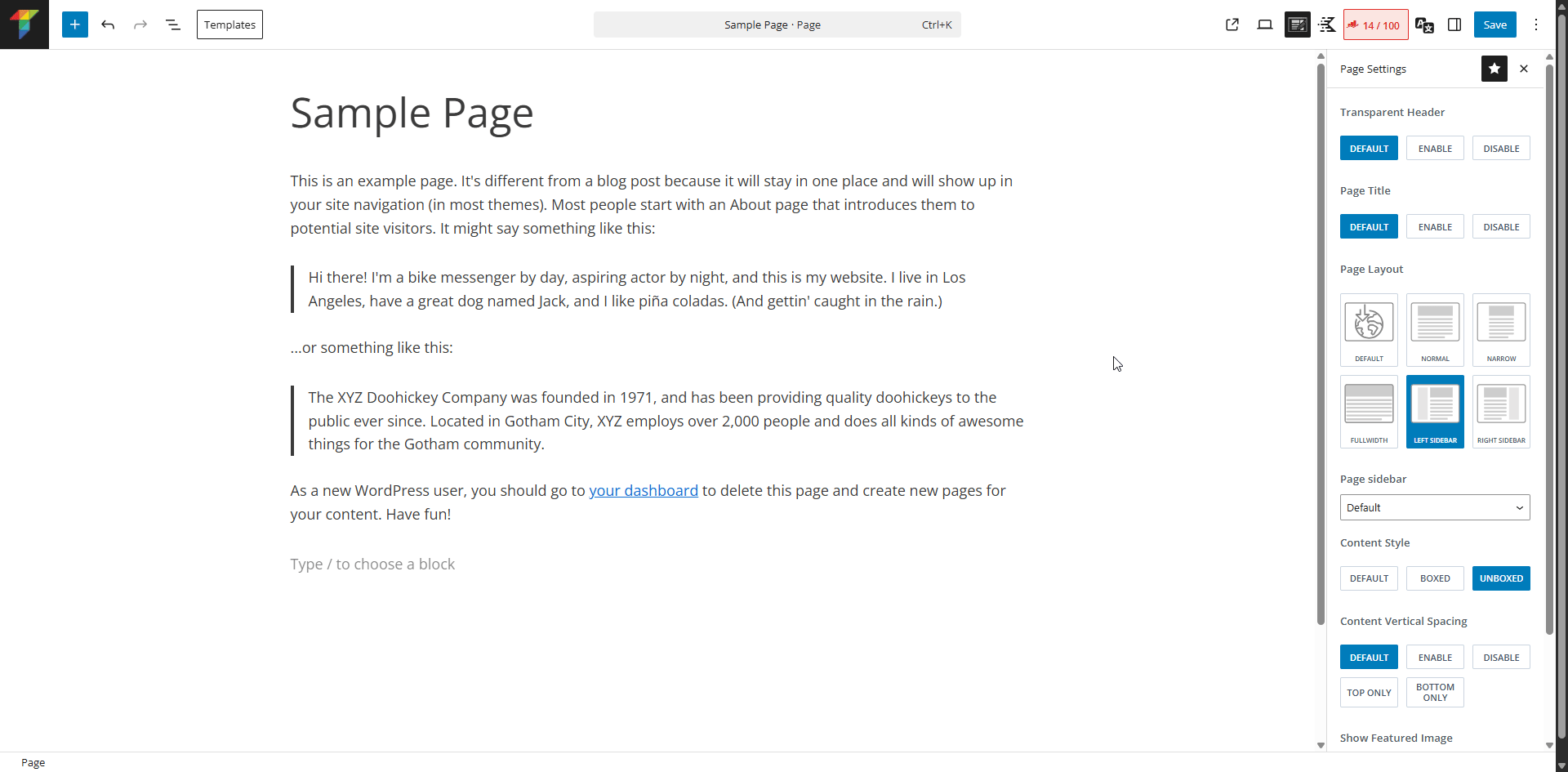Image resolution: width=1568 pixels, height=772 pixels.
Task: Click the block inserter plus button
Action: (x=74, y=25)
